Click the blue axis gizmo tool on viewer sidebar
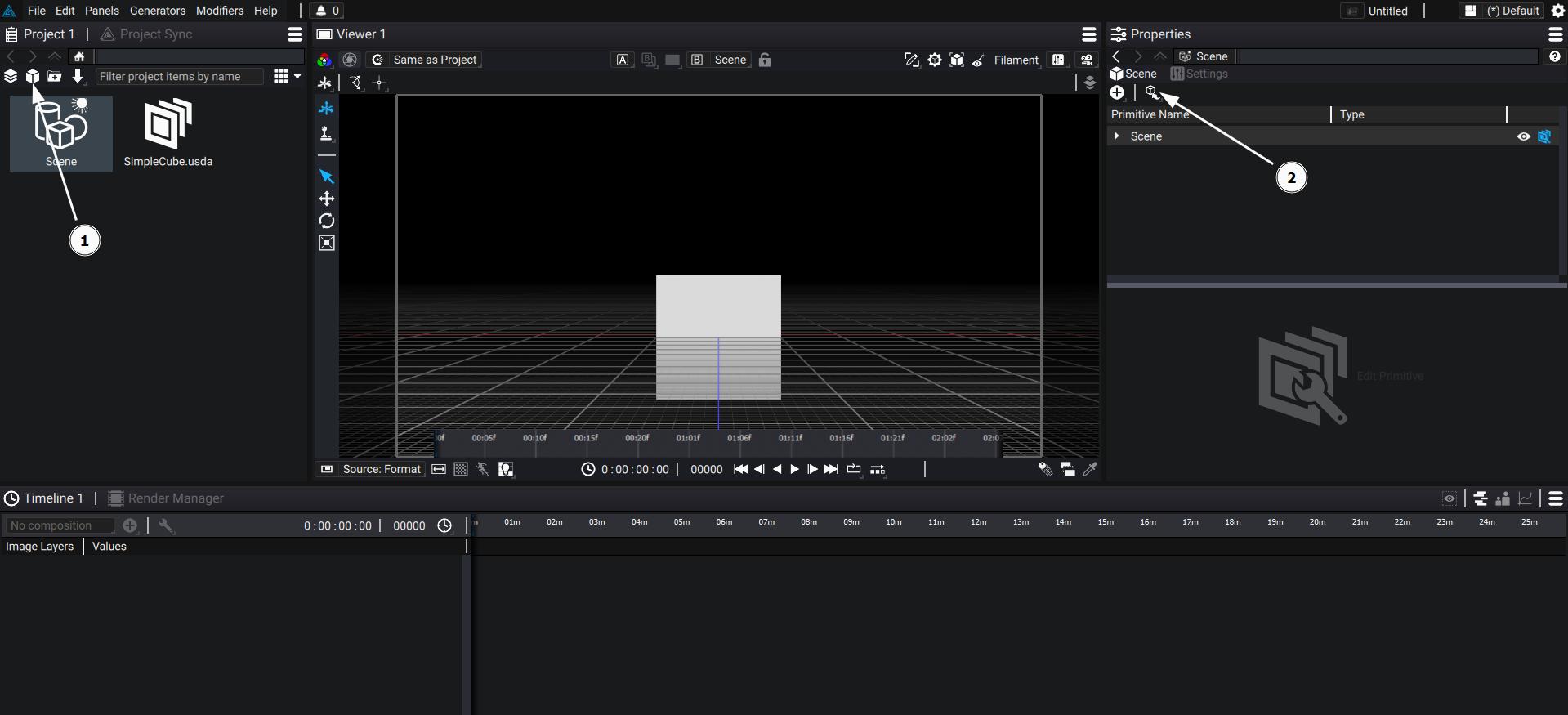1568x715 pixels. tap(326, 108)
